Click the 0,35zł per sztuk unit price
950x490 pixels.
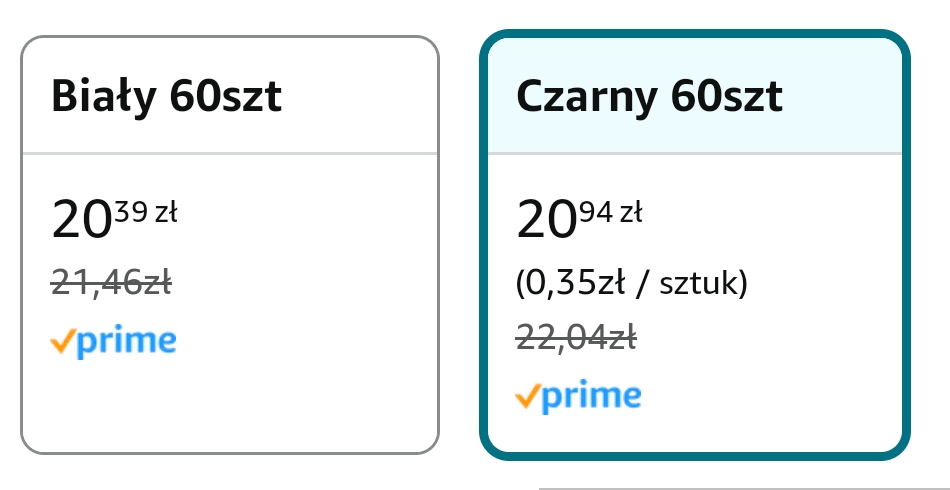pyautogui.click(x=631, y=284)
